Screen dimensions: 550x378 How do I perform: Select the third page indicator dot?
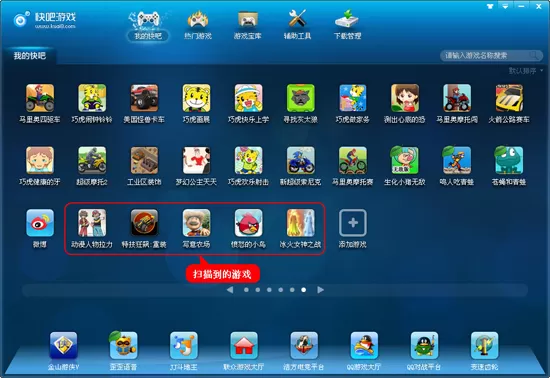pos(269,290)
